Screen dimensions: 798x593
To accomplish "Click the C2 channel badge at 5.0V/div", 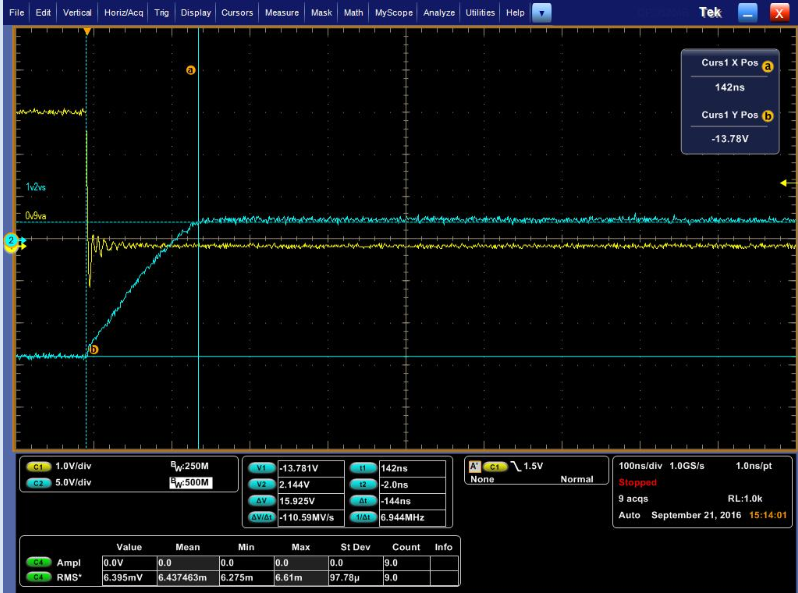I will pos(39,481).
